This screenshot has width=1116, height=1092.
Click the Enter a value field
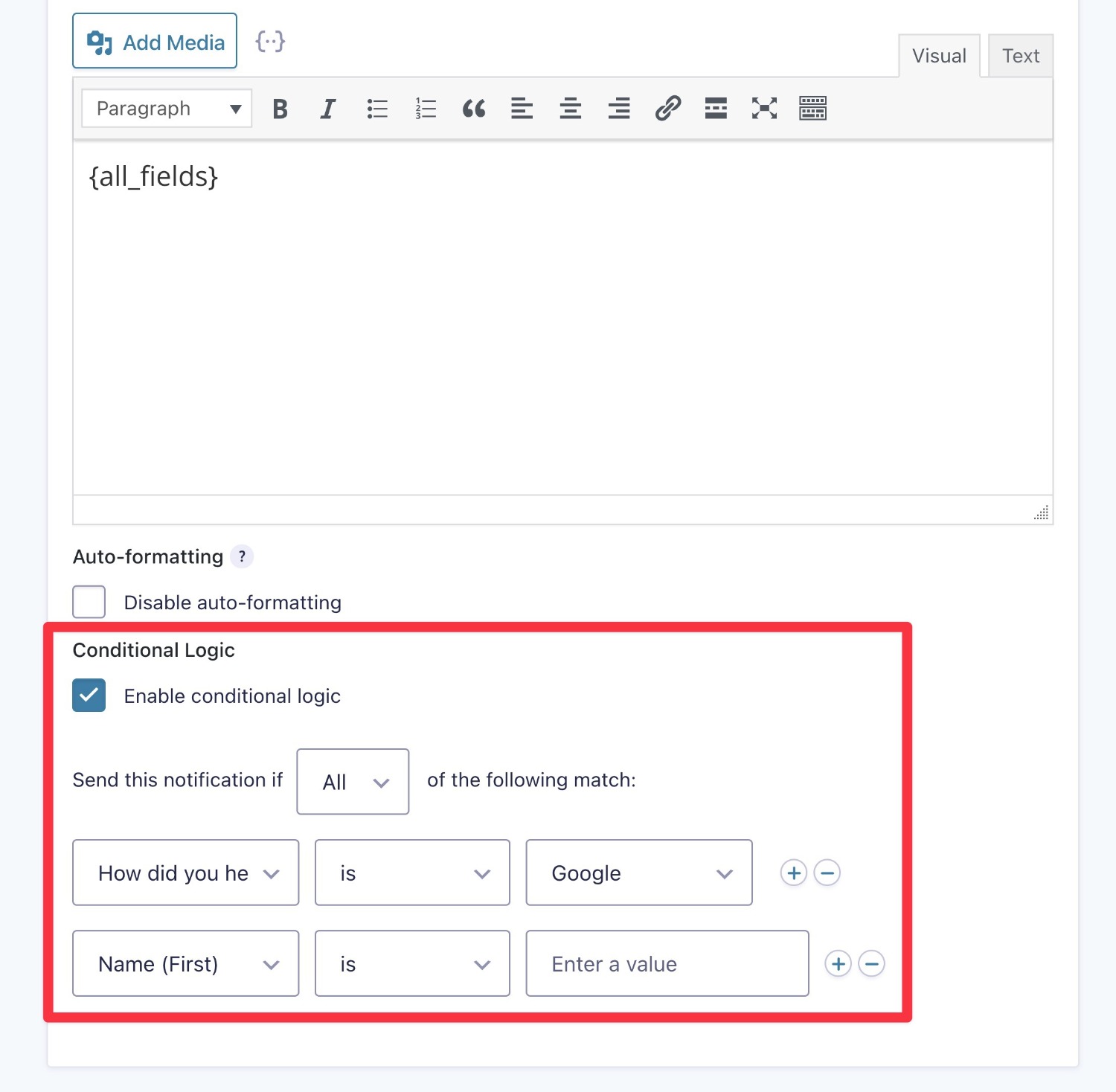(x=667, y=963)
